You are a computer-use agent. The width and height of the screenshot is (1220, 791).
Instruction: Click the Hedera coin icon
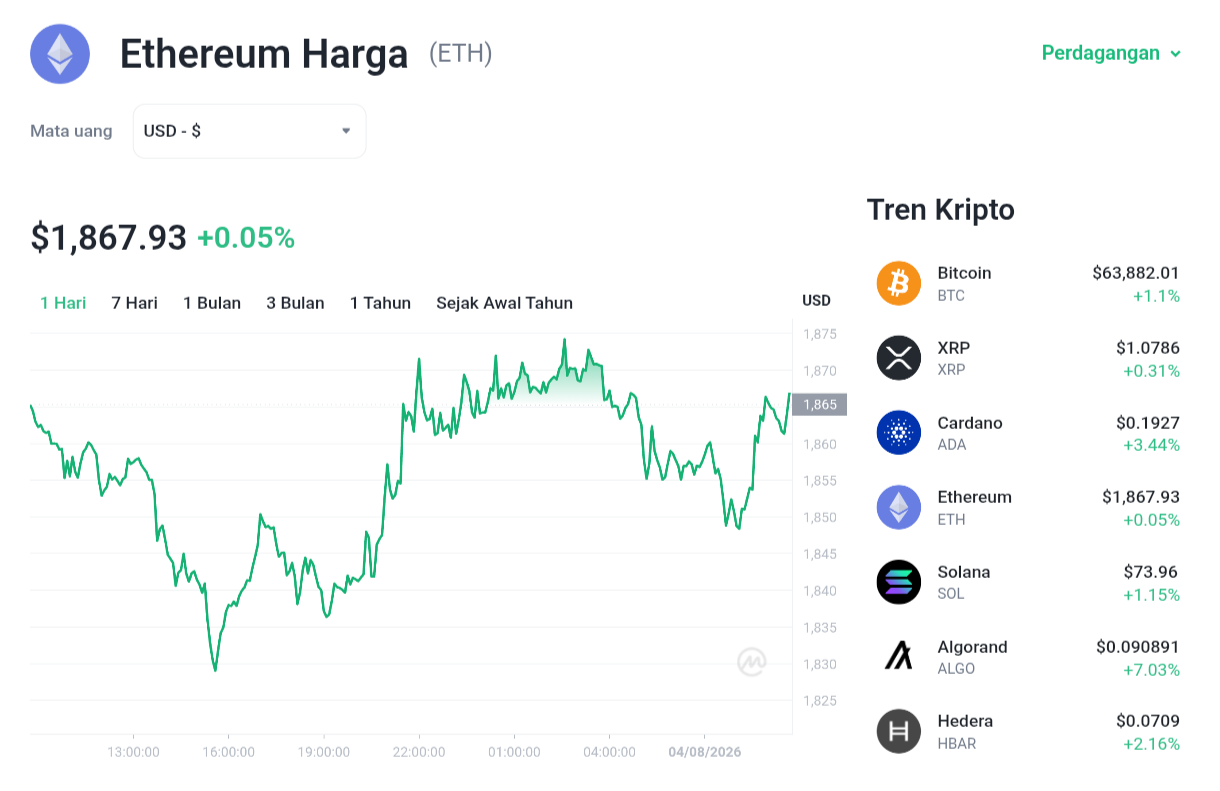click(898, 731)
